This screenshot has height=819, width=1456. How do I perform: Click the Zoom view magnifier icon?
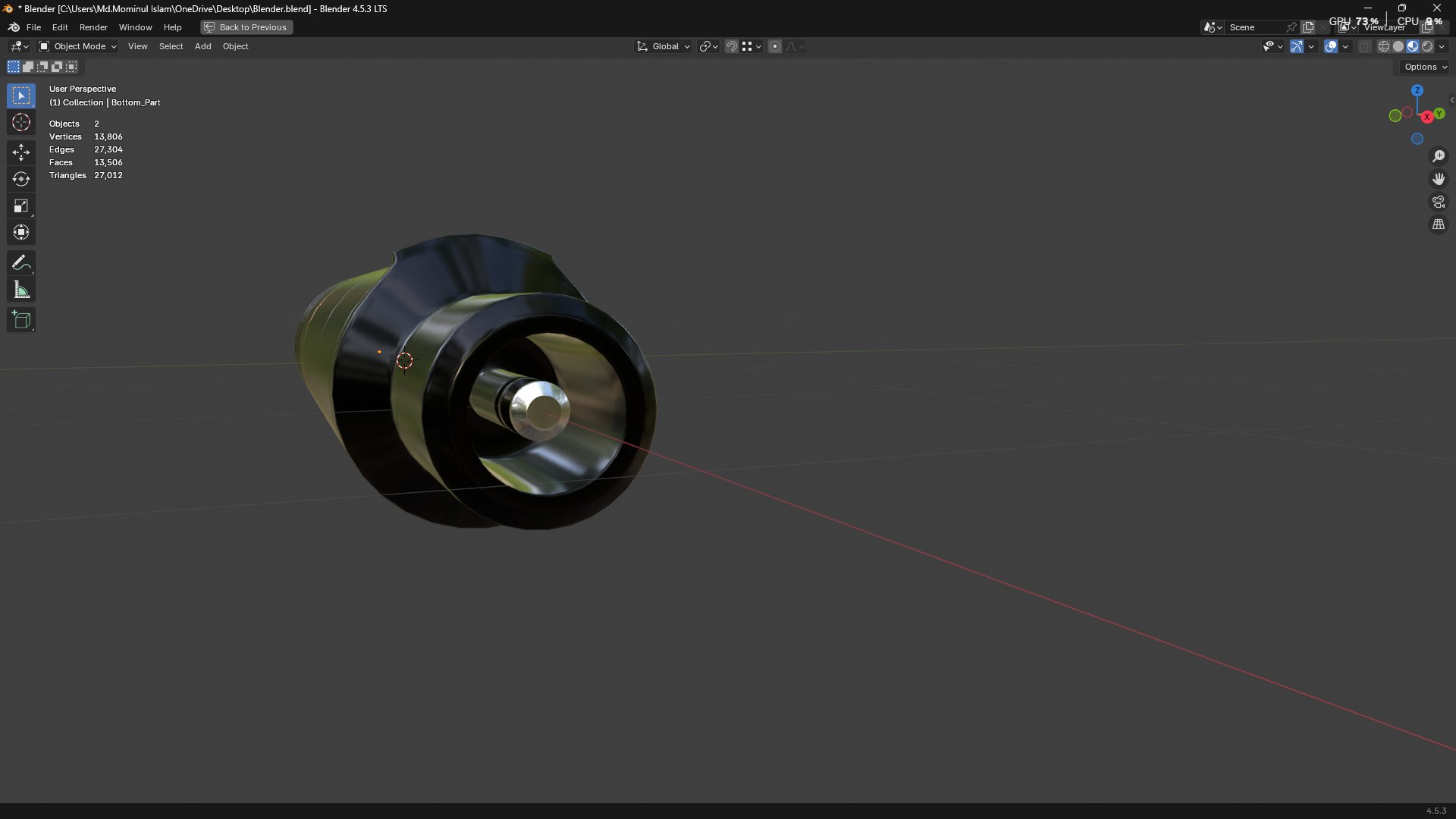coord(1439,156)
